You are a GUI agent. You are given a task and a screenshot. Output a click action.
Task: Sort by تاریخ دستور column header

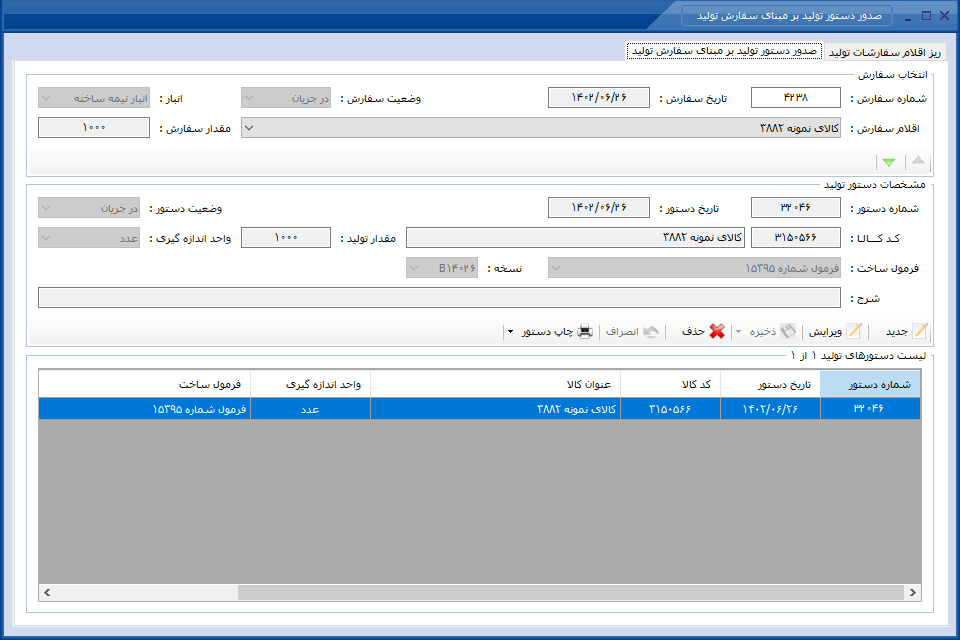[x=770, y=384]
